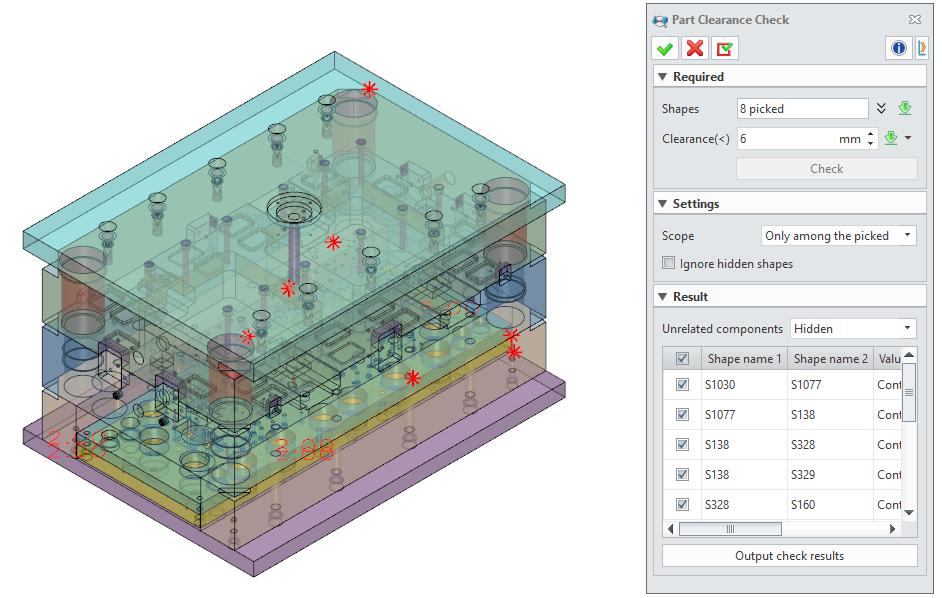Screen dimensions: 942x598
Task: Collapse the Settings section
Action: (663, 204)
